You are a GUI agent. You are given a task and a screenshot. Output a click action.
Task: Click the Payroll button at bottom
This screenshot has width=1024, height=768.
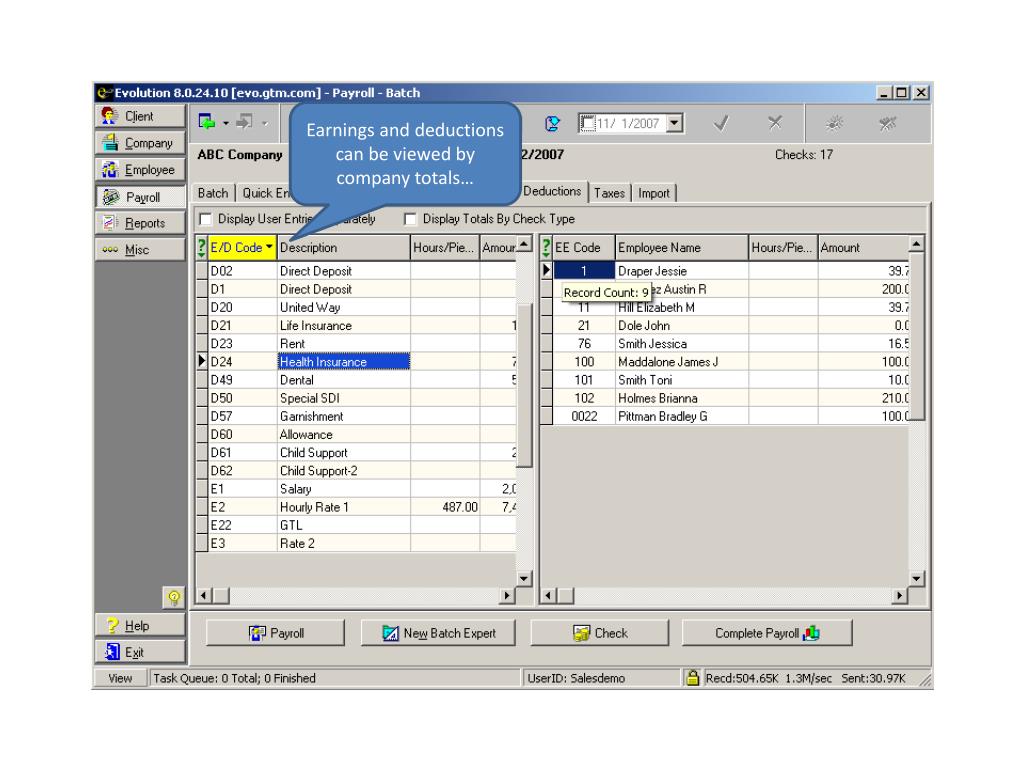click(276, 633)
